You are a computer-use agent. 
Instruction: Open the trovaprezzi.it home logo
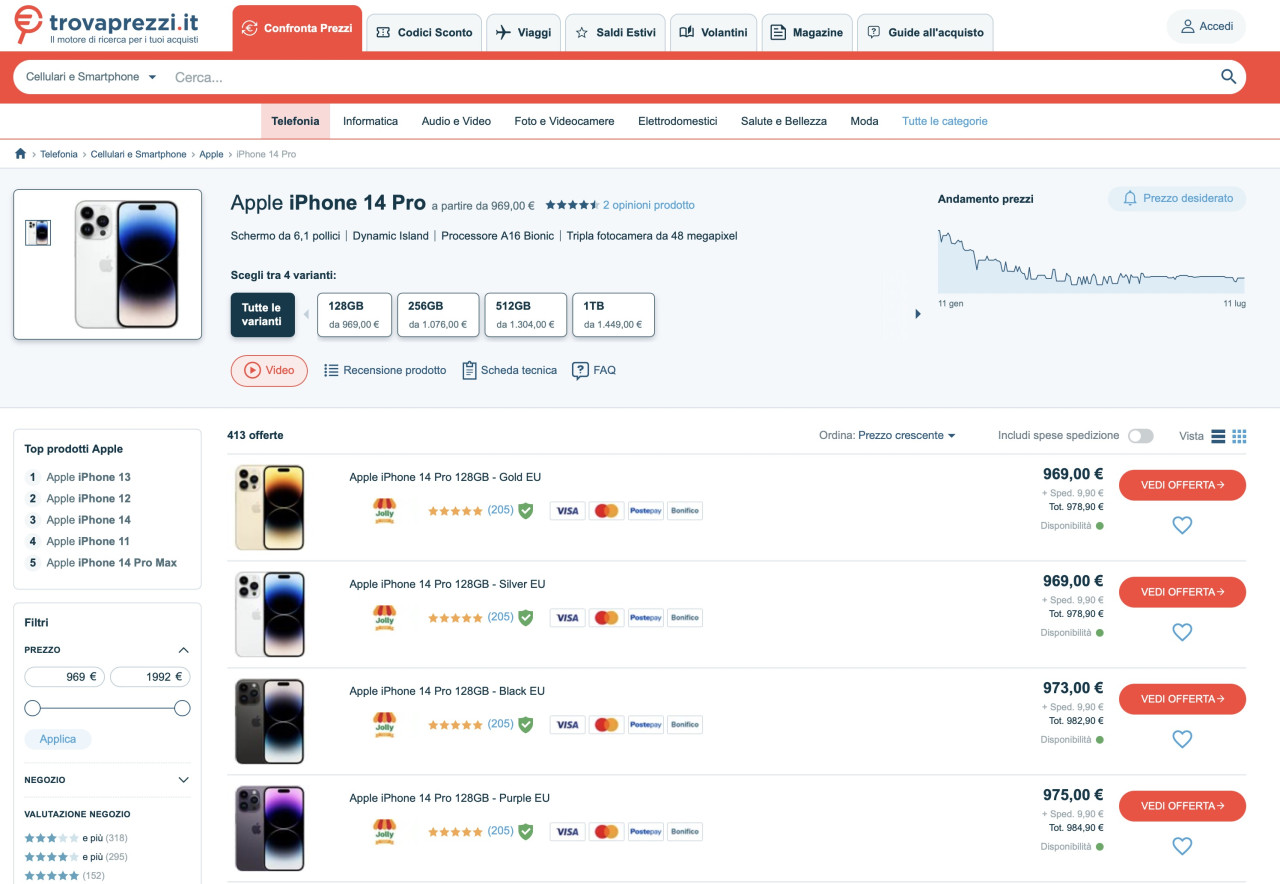point(106,25)
